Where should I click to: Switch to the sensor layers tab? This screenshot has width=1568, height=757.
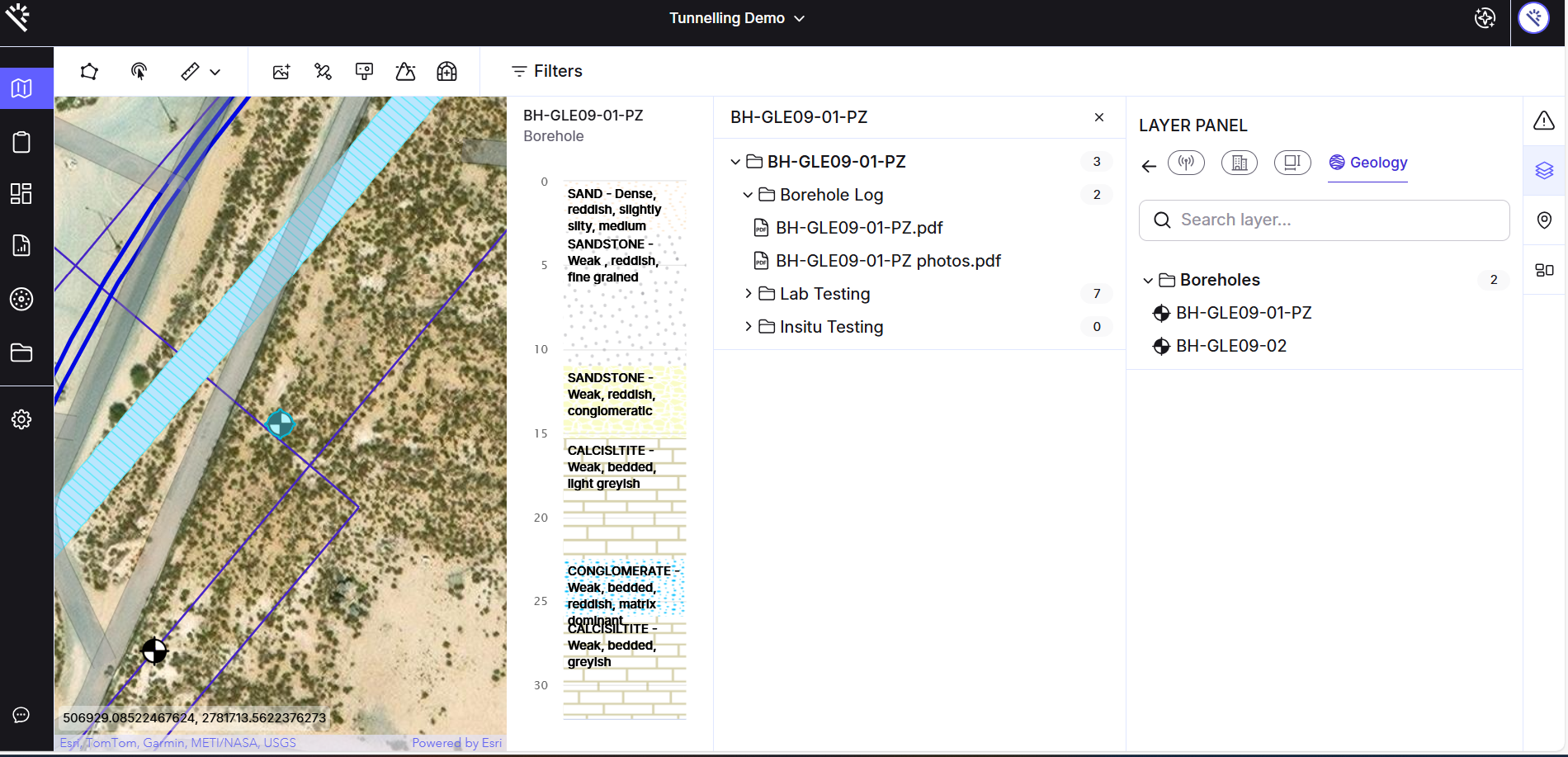[x=1186, y=163]
